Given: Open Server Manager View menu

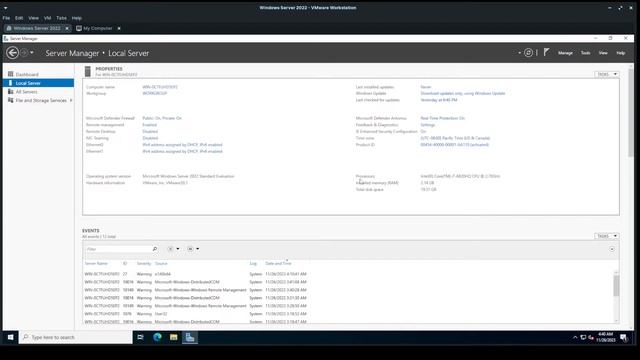Looking at the screenshot, I should point(603,53).
